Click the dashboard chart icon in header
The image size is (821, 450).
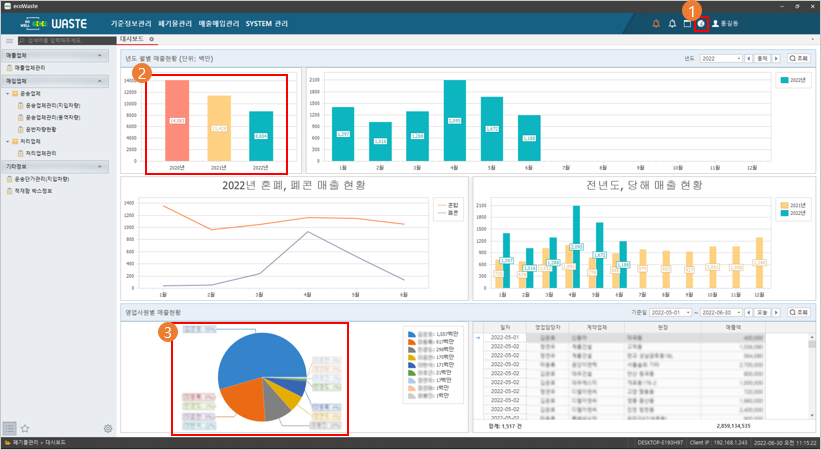click(701, 23)
